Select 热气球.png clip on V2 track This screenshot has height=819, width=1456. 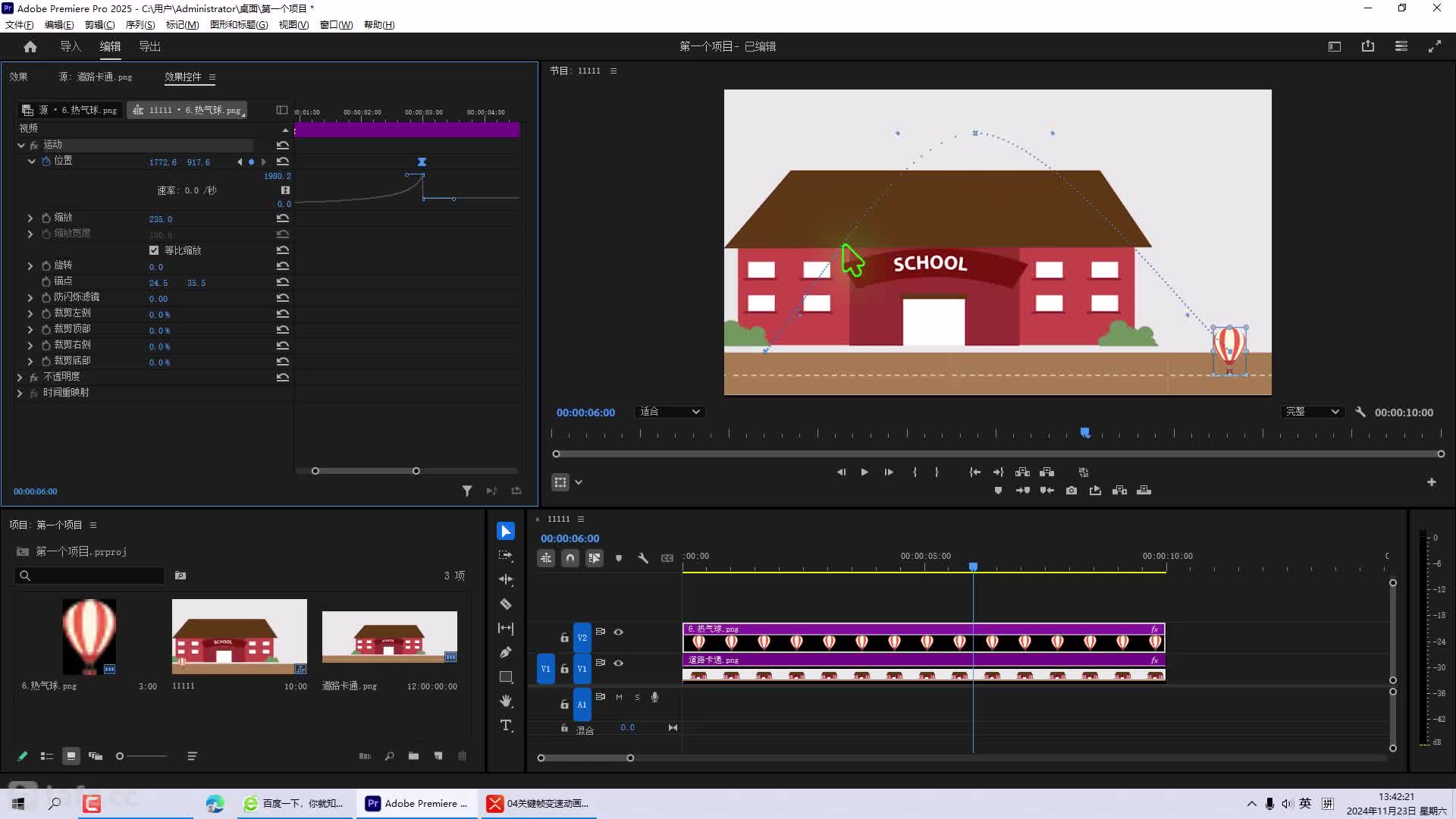coord(924,637)
